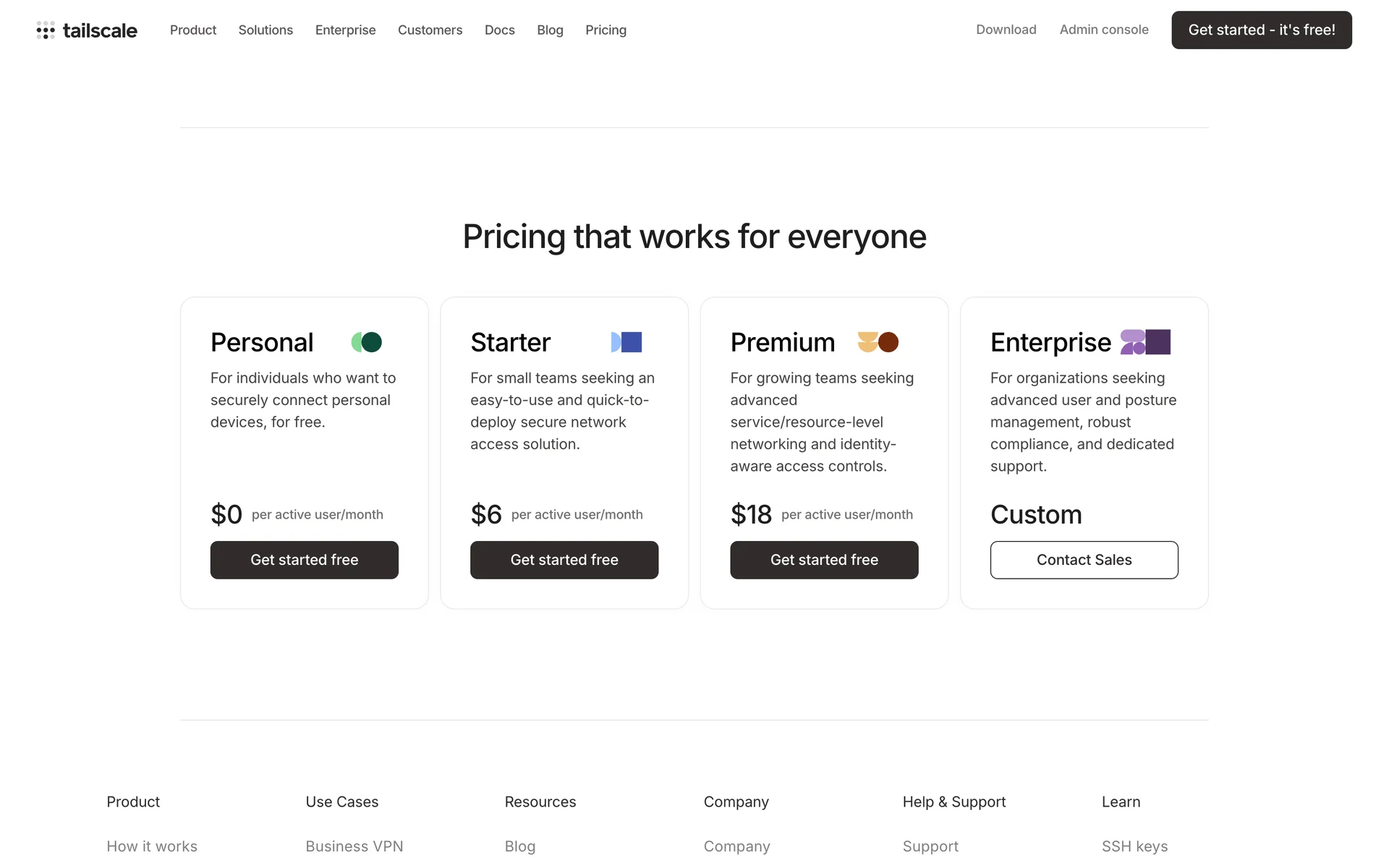
Task: Get started free with Premium plan
Action: point(824,560)
